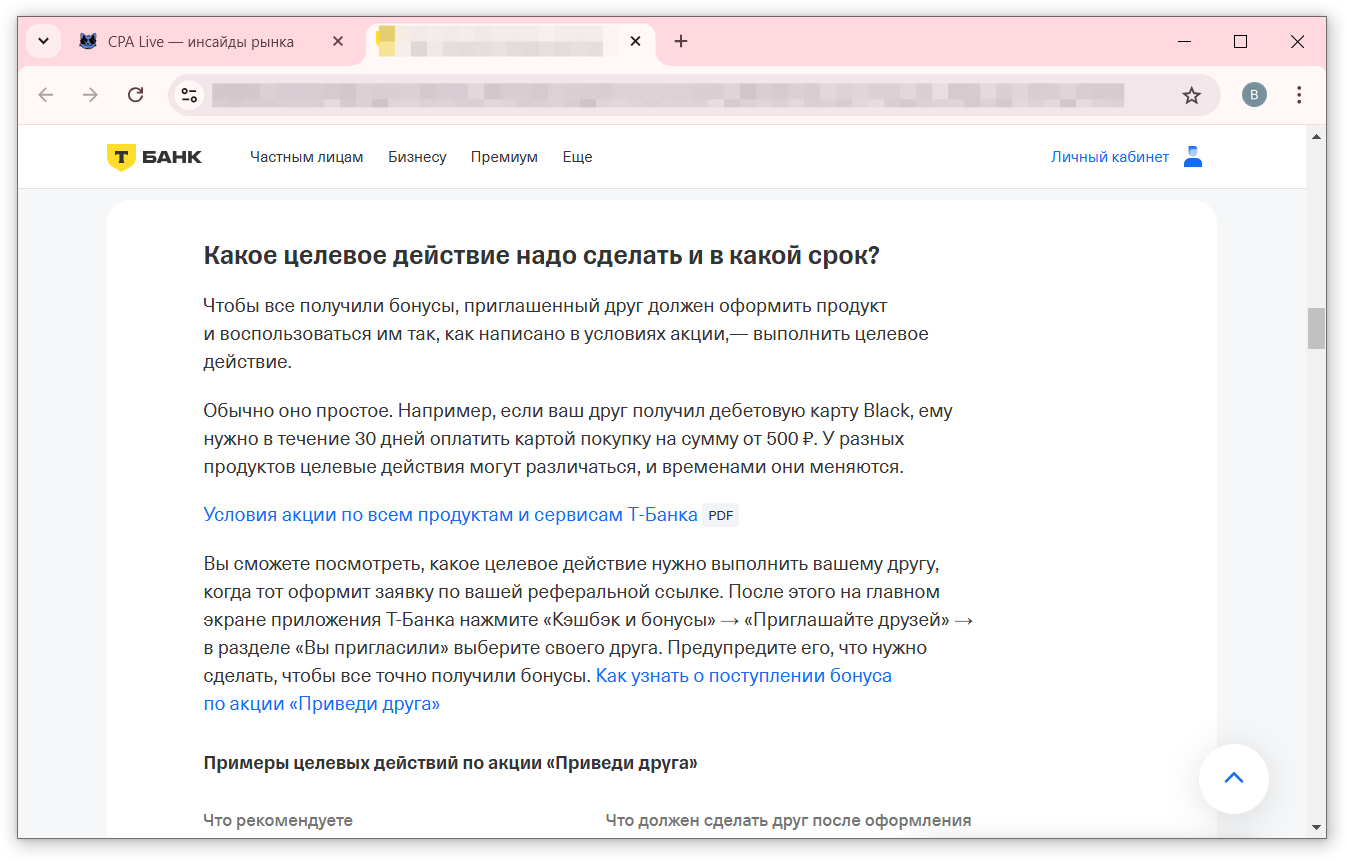Open the Chrome three-dot menu

(1299, 95)
